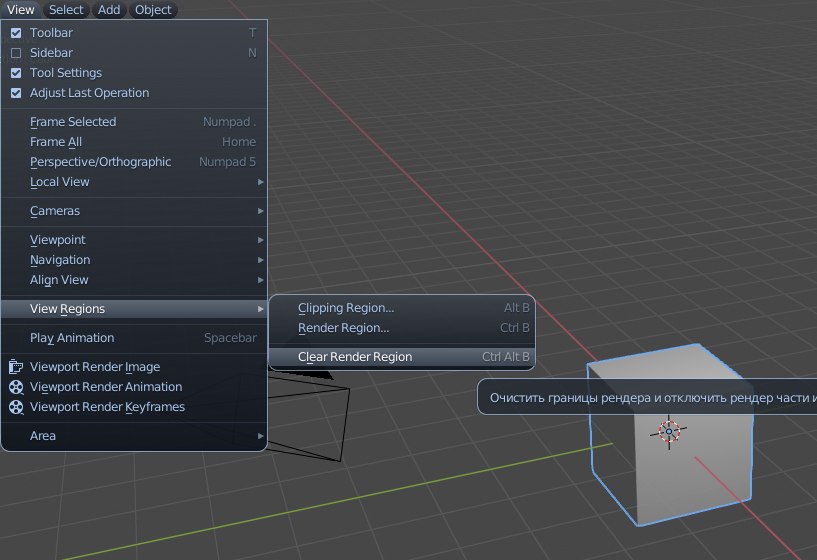Switch Perspective/Orthographic view
The height and width of the screenshot is (560, 817).
click(x=134, y=161)
